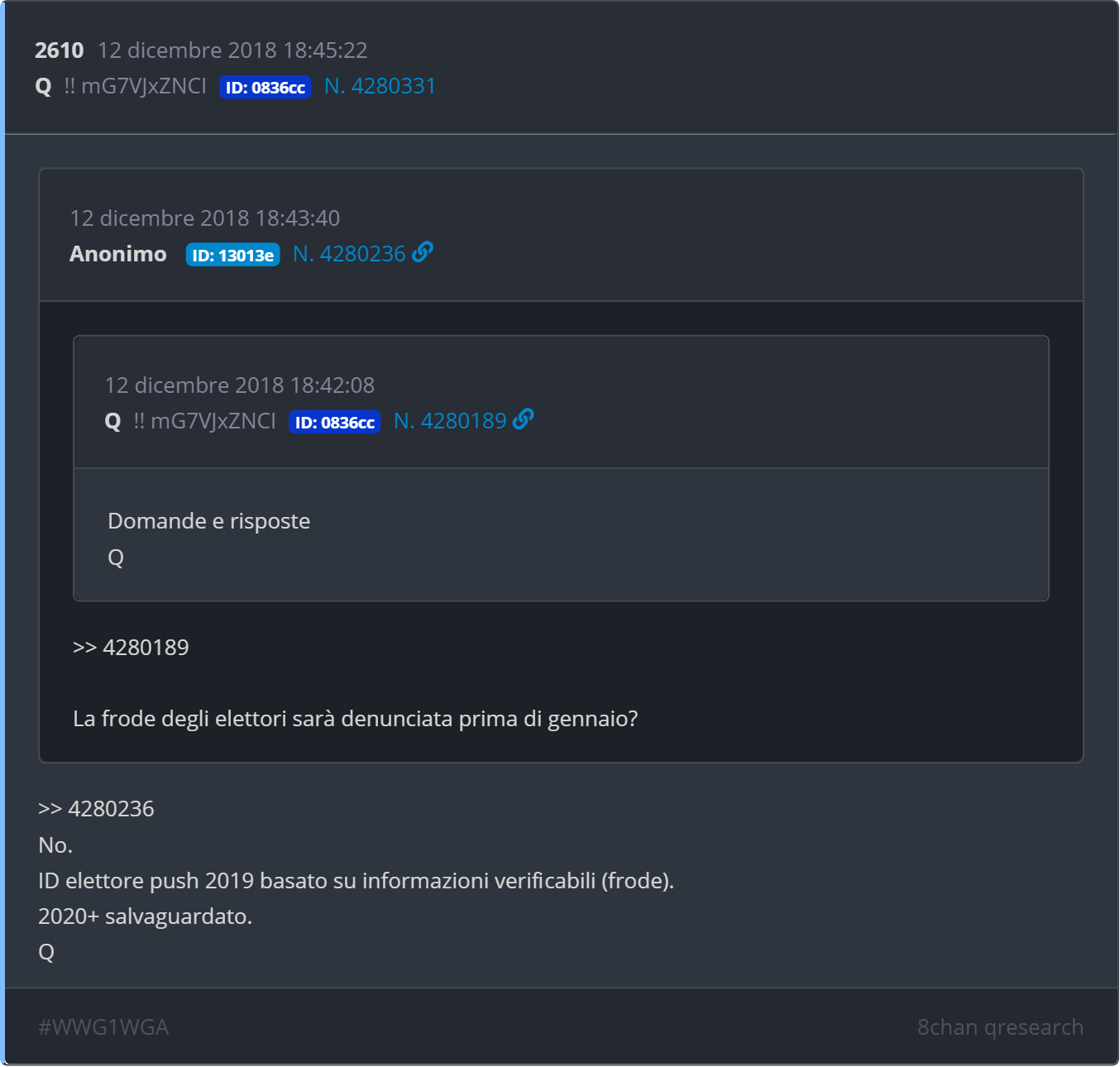
Task: Click the "2020+ salvaguardato." line
Action: coord(145,916)
